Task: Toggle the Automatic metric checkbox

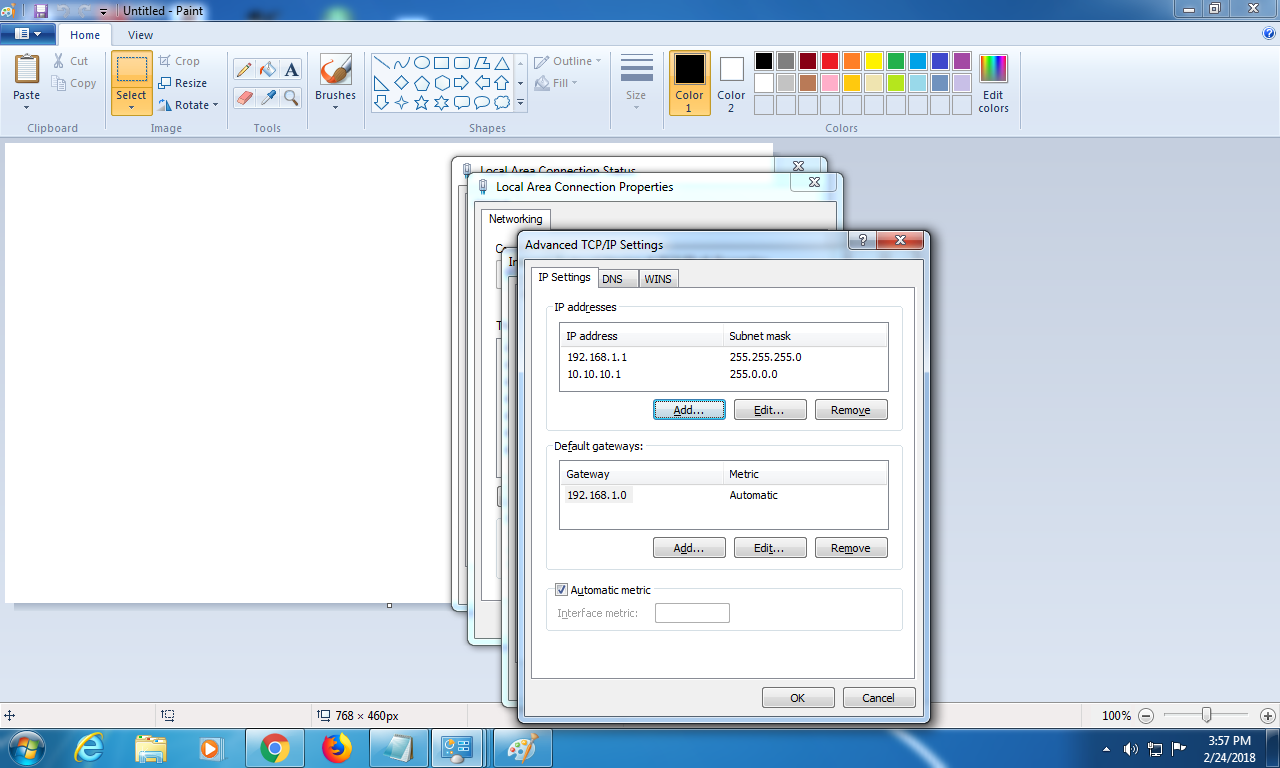Action: [561, 590]
